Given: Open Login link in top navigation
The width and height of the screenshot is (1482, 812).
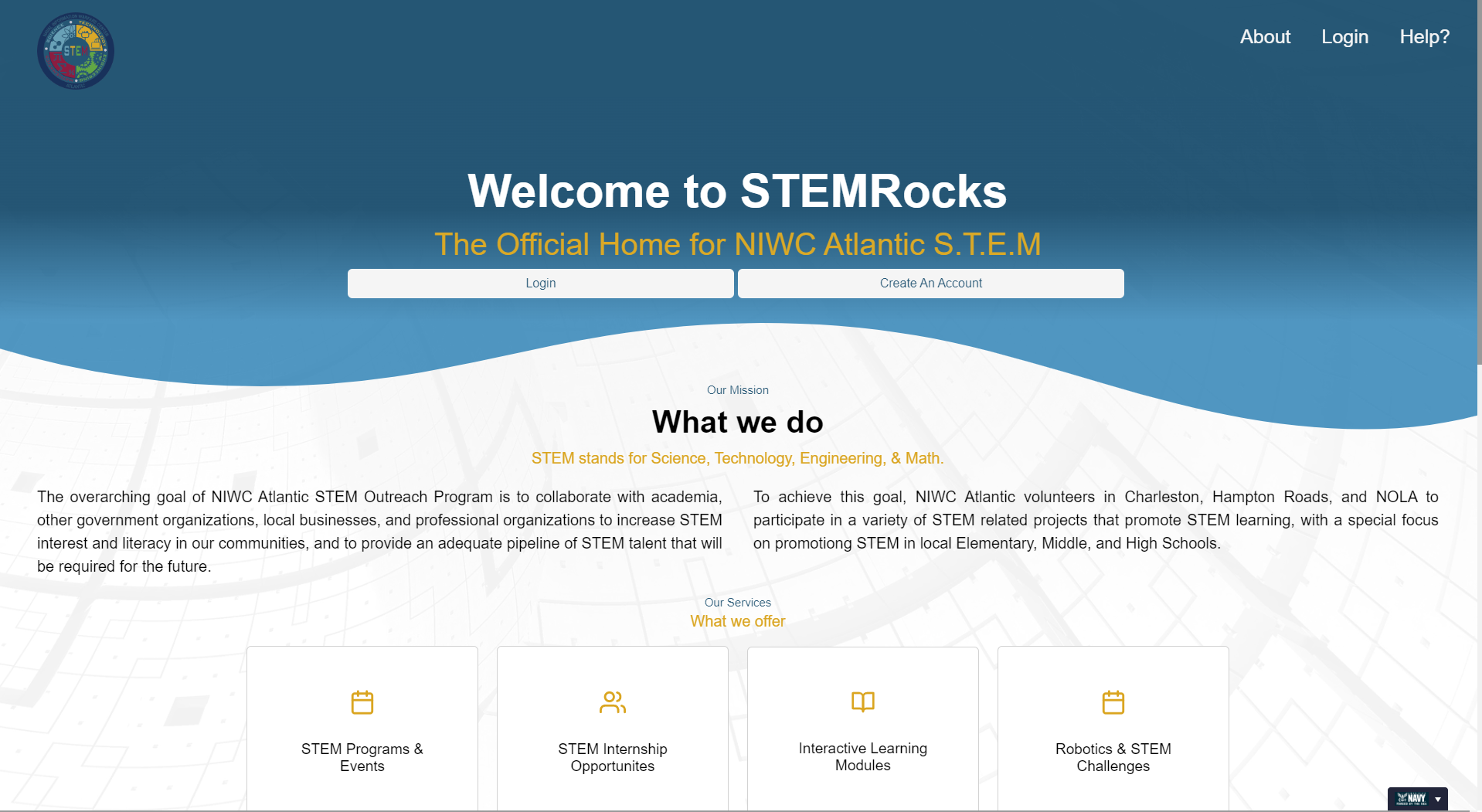Looking at the screenshot, I should (1344, 37).
